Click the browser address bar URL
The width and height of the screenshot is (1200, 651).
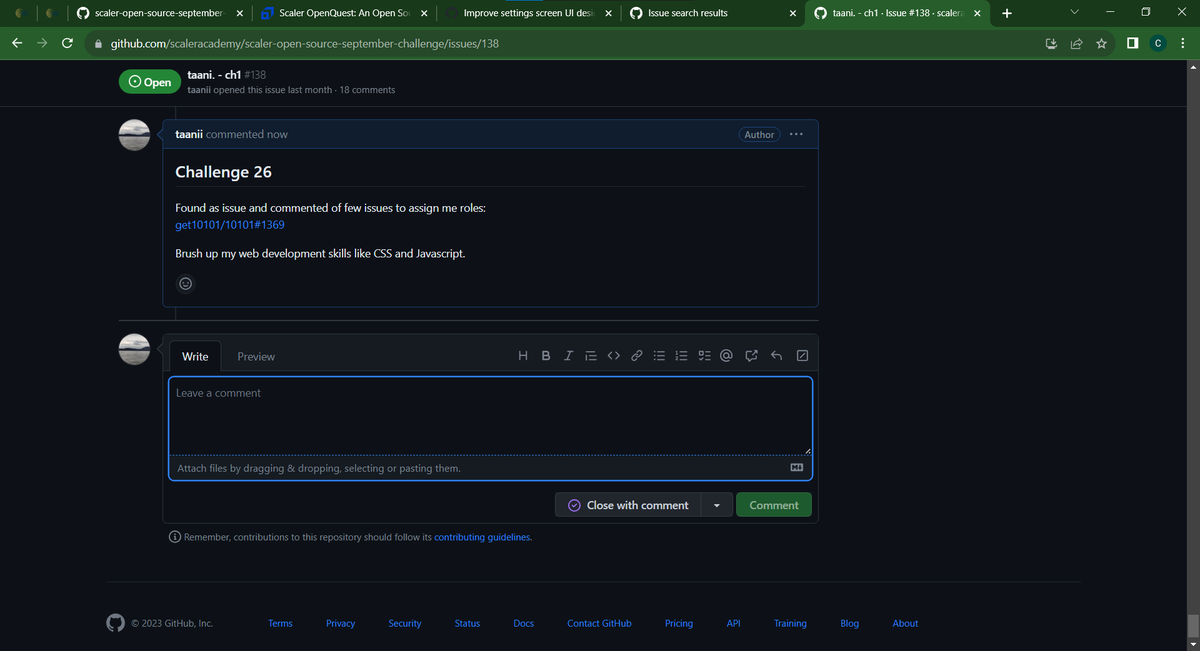click(x=304, y=44)
